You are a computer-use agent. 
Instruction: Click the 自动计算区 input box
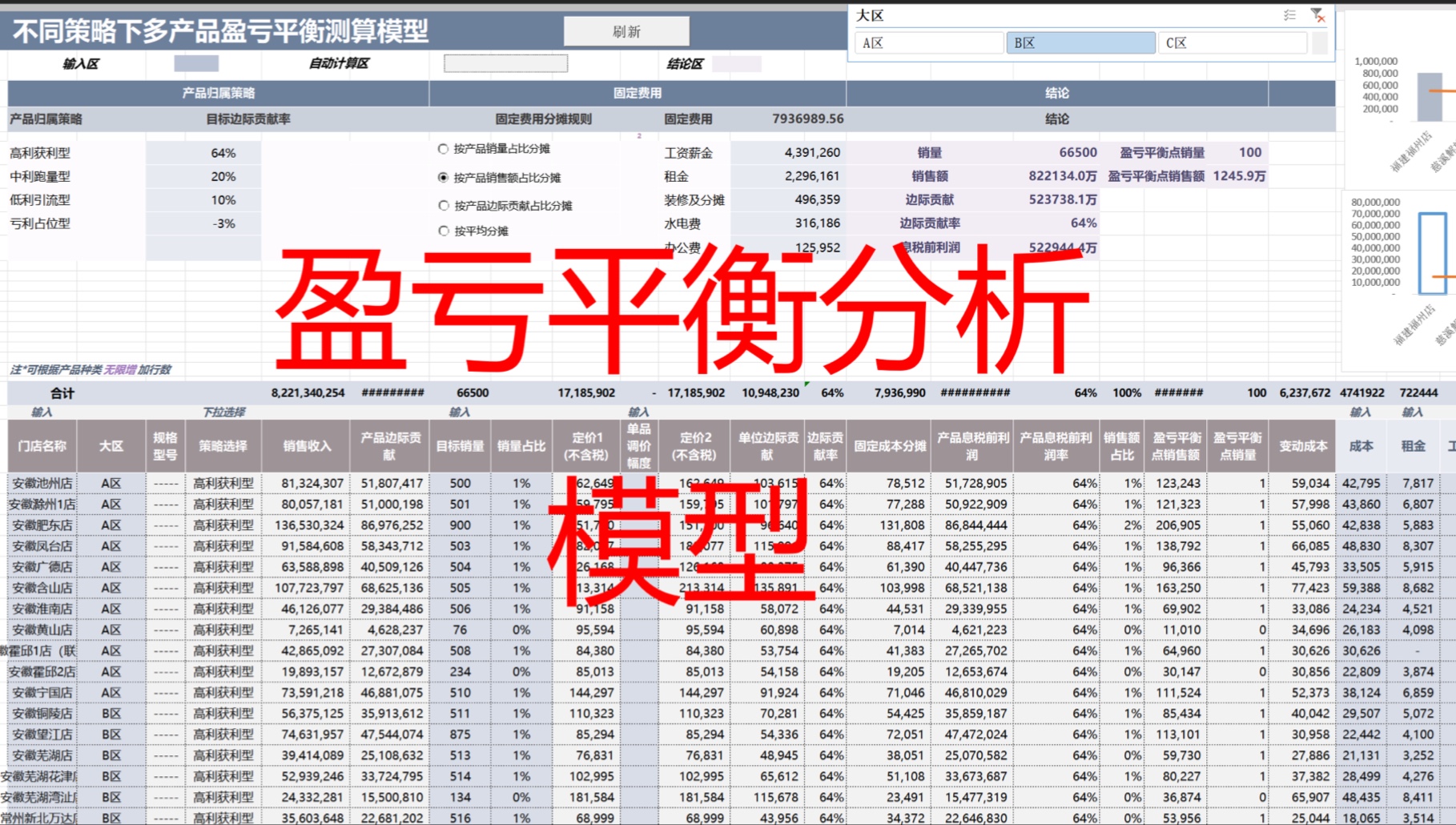click(x=505, y=62)
